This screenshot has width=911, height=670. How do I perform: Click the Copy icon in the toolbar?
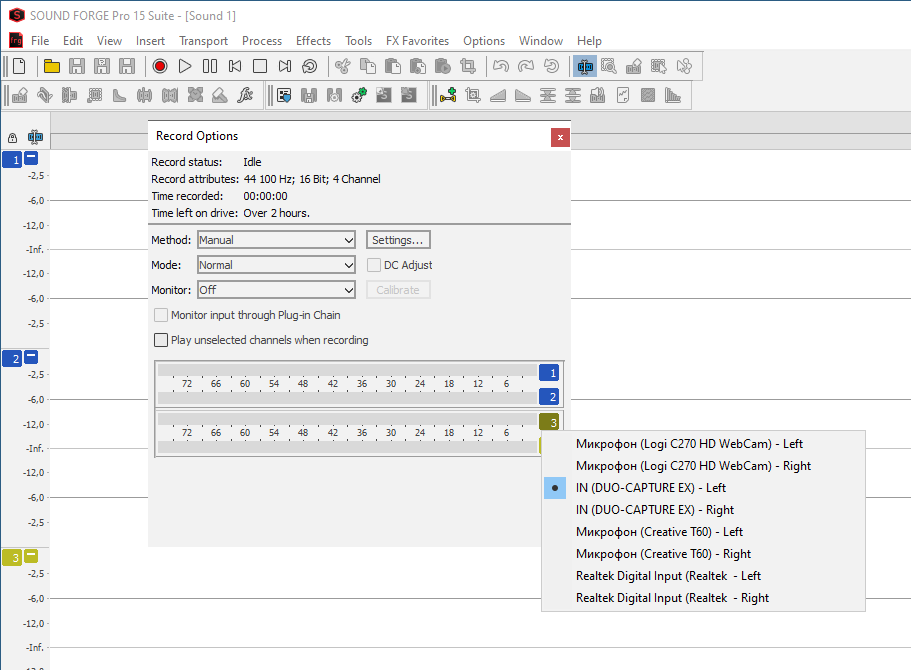pyautogui.click(x=368, y=66)
